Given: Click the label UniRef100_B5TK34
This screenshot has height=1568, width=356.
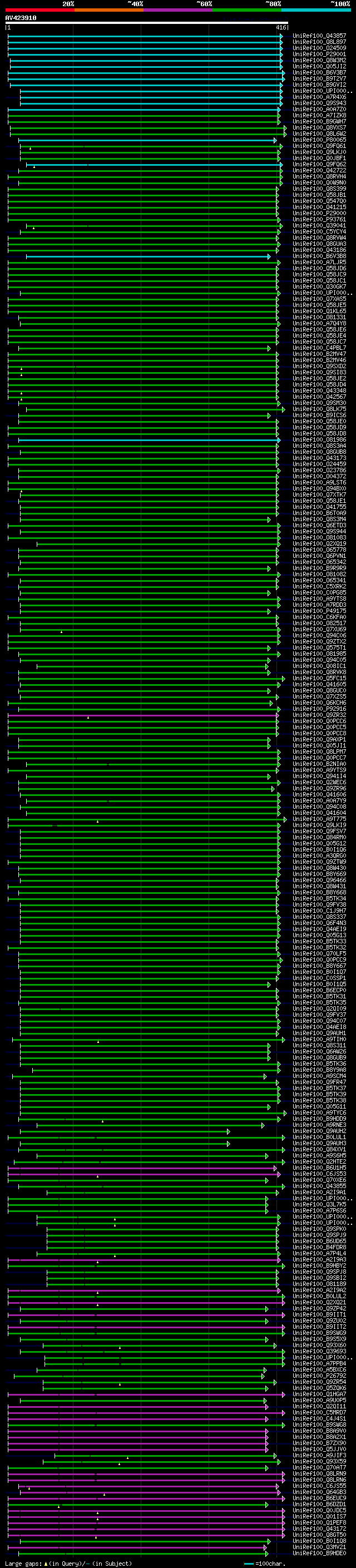Looking at the screenshot, I should point(319,899).
